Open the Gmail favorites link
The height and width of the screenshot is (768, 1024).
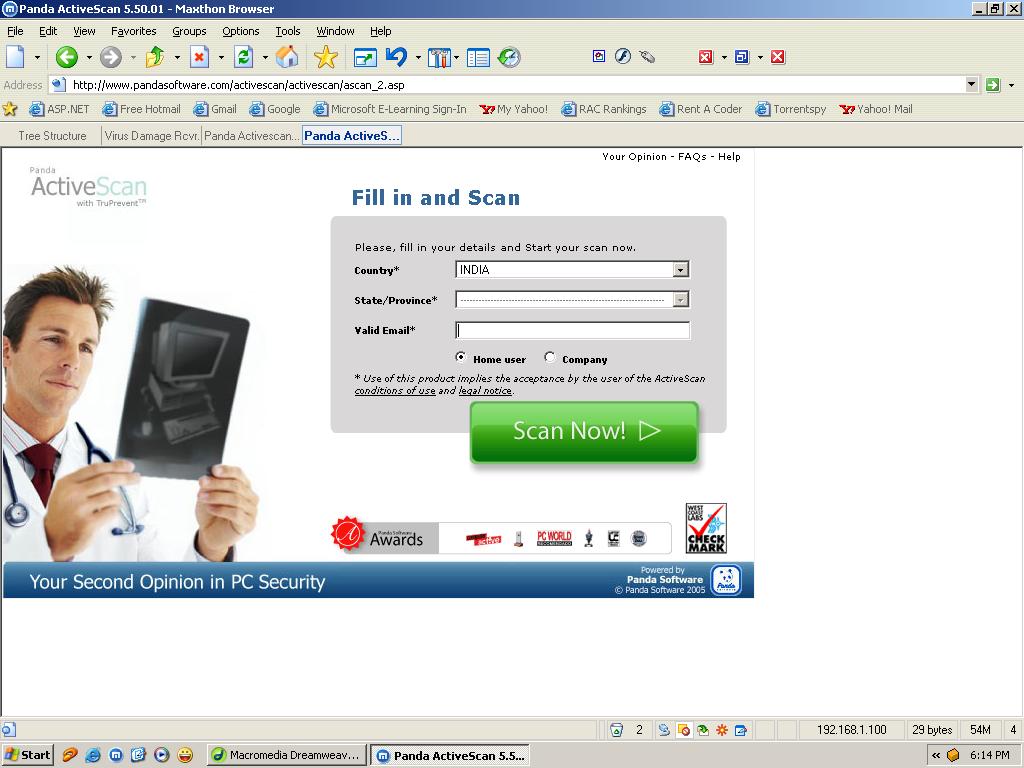(216, 109)
